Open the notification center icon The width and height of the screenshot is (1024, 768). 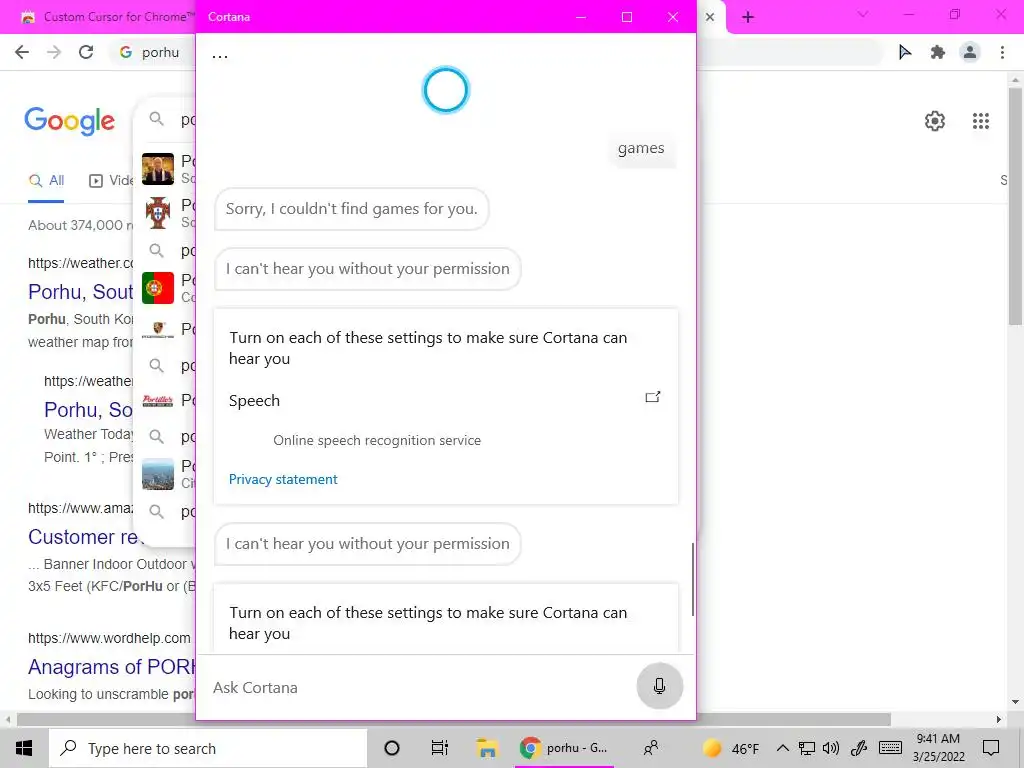[991, 748]
